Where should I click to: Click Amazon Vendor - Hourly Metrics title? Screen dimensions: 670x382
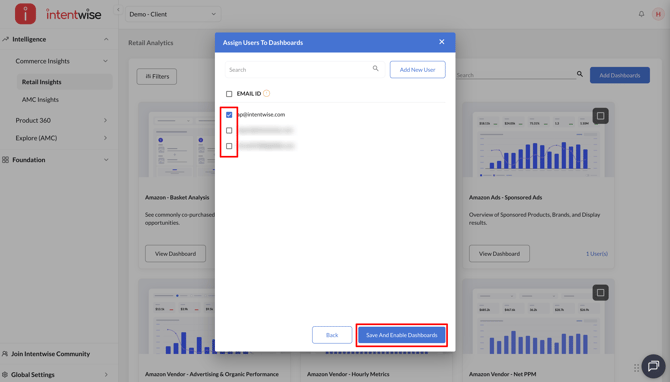(x=348, y=374)
